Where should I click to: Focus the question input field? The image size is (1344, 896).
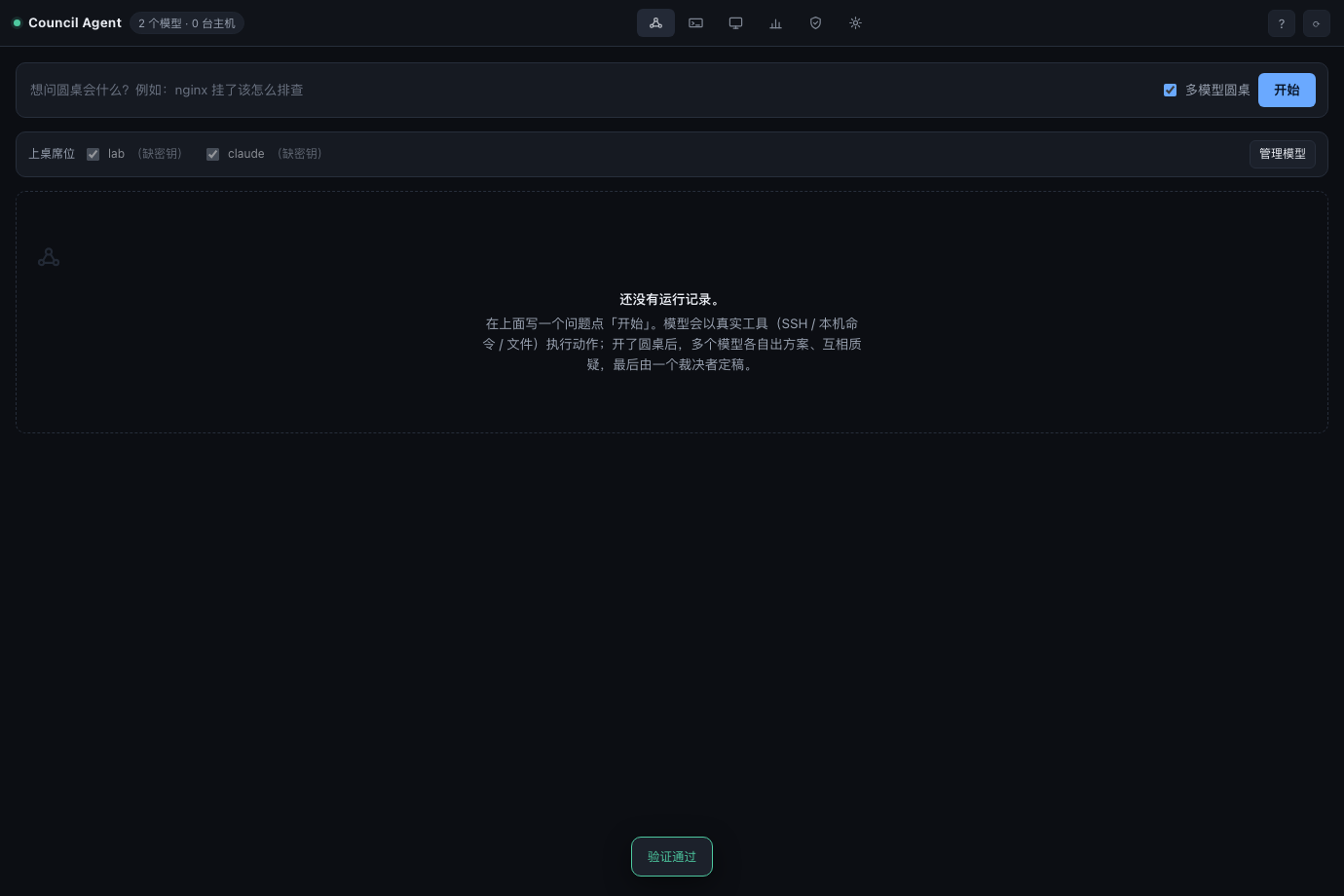pos(589,90)
